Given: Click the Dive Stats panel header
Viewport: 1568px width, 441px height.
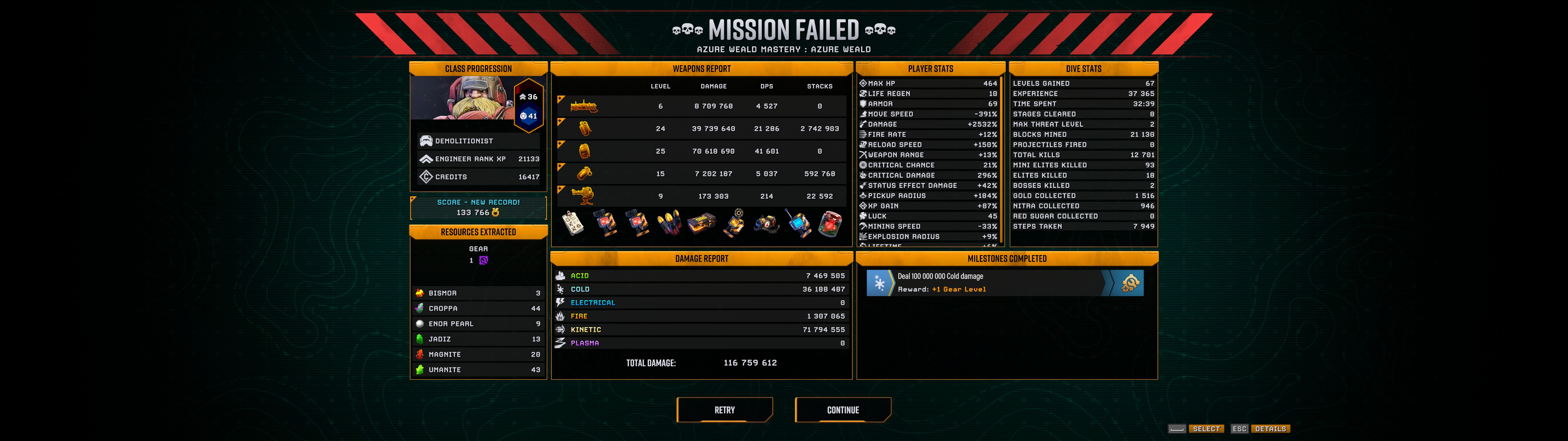Looking at the screenshot, I should (1084, 69).
